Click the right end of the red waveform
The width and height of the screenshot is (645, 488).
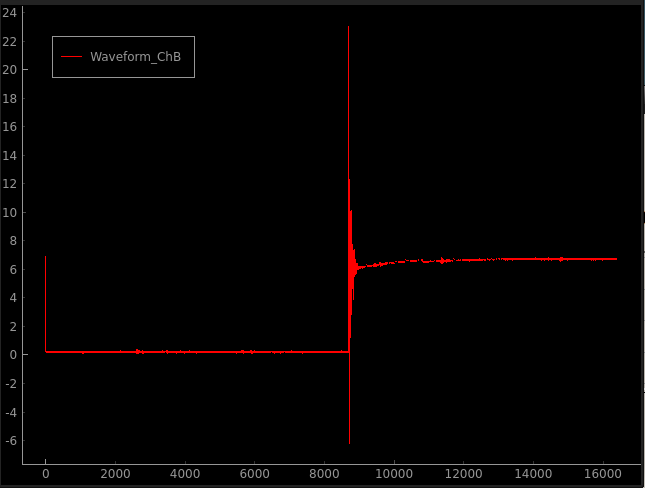click(x=616, y=259)
